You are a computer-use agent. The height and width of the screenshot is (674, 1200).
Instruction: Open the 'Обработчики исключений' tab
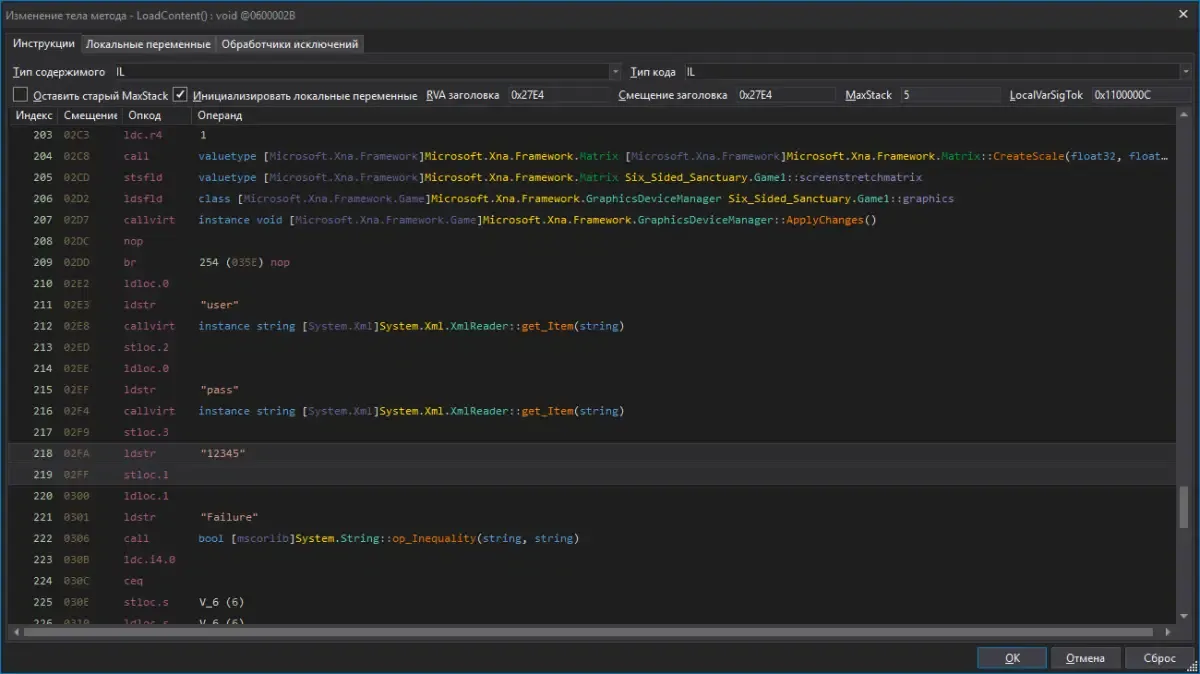tap(289, 44)
